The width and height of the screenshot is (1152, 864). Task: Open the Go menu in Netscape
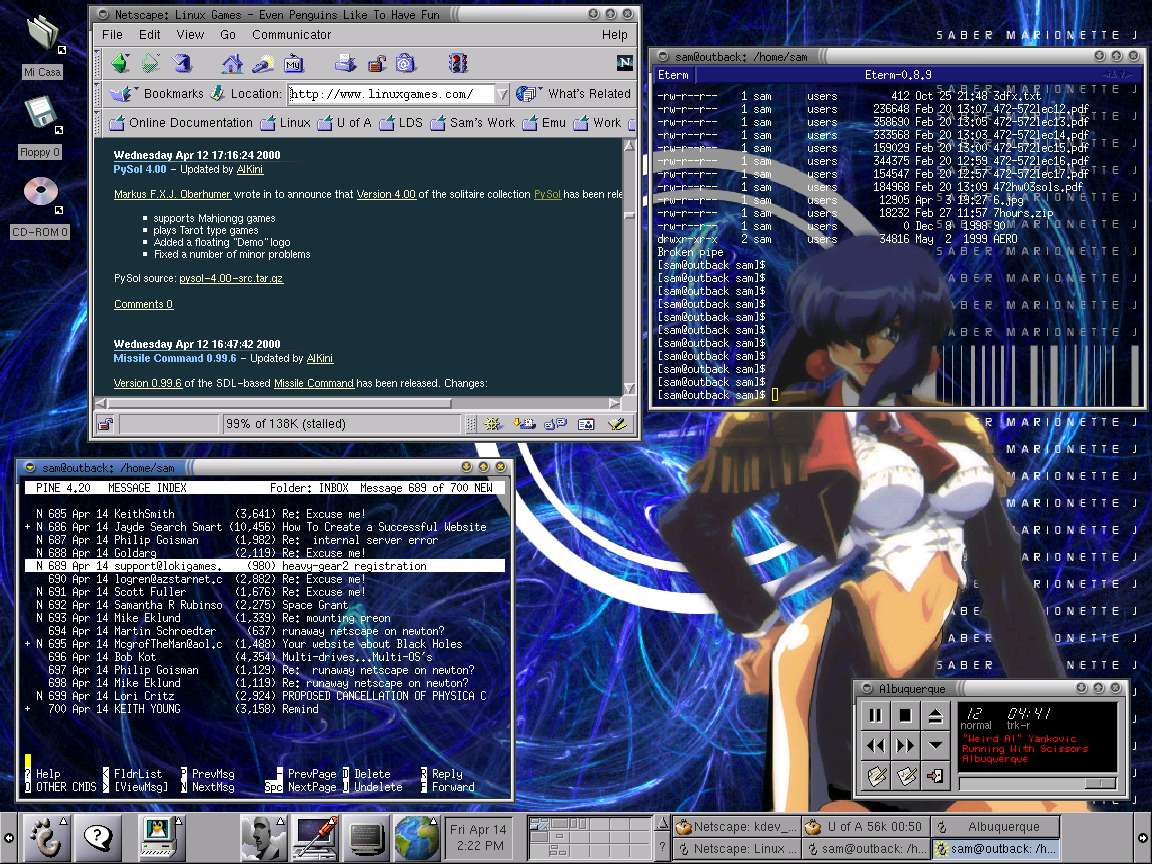click(228, 35)
